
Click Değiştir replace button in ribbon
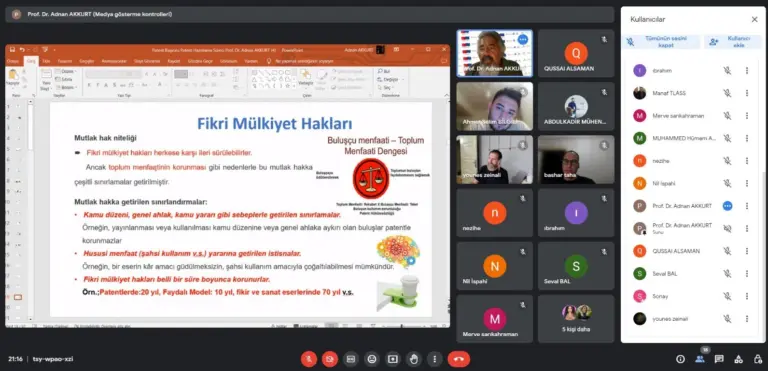coord(389,79)
